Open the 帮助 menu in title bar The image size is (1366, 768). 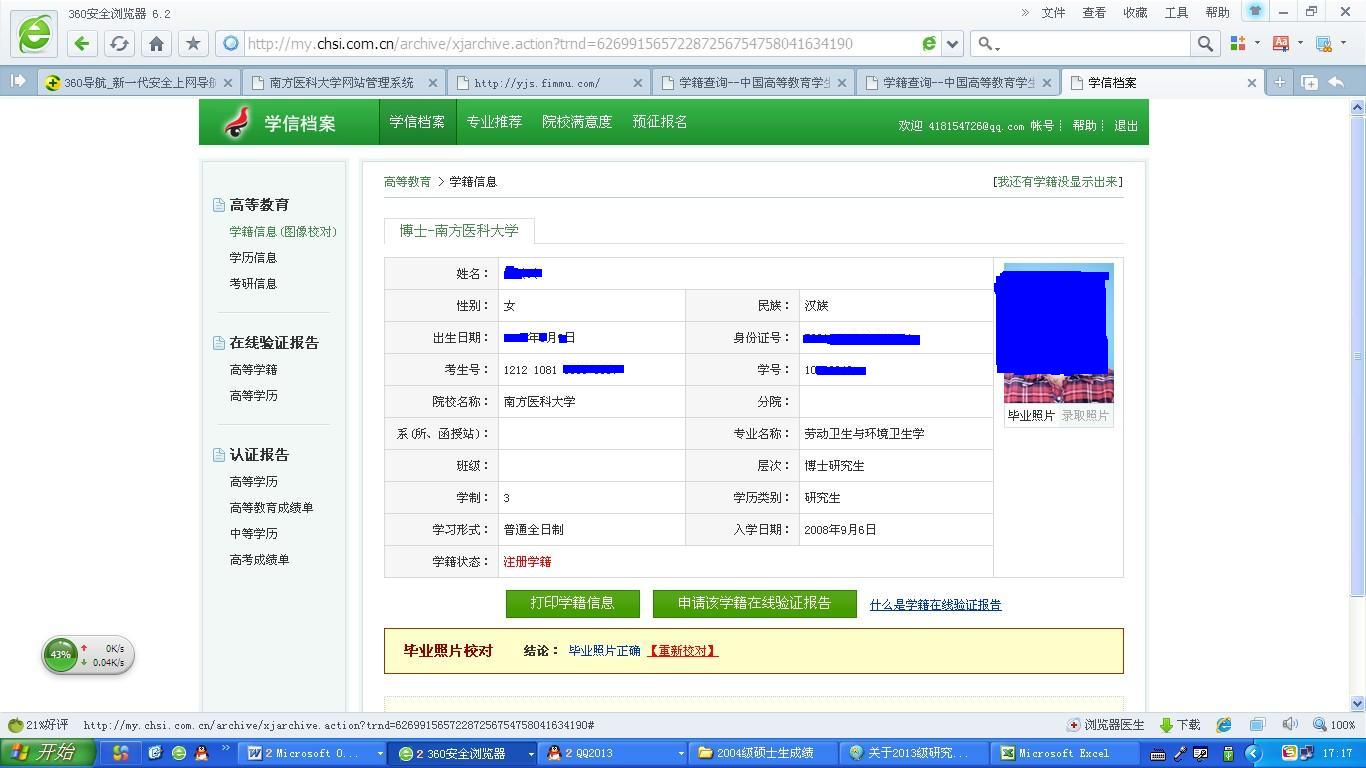tap(1217, 12)
